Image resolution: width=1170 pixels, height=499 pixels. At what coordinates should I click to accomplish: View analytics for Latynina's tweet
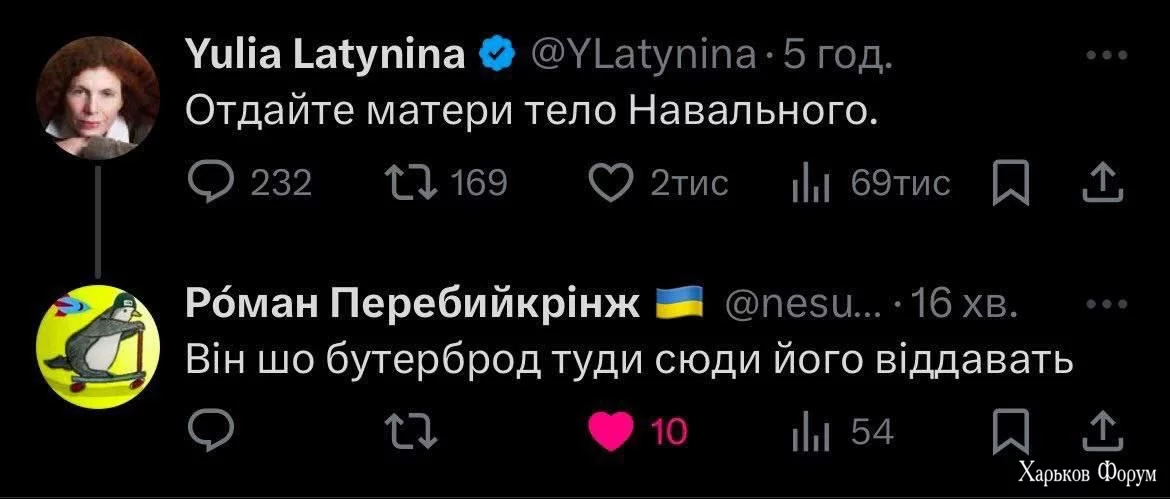(x=804, y=183)
